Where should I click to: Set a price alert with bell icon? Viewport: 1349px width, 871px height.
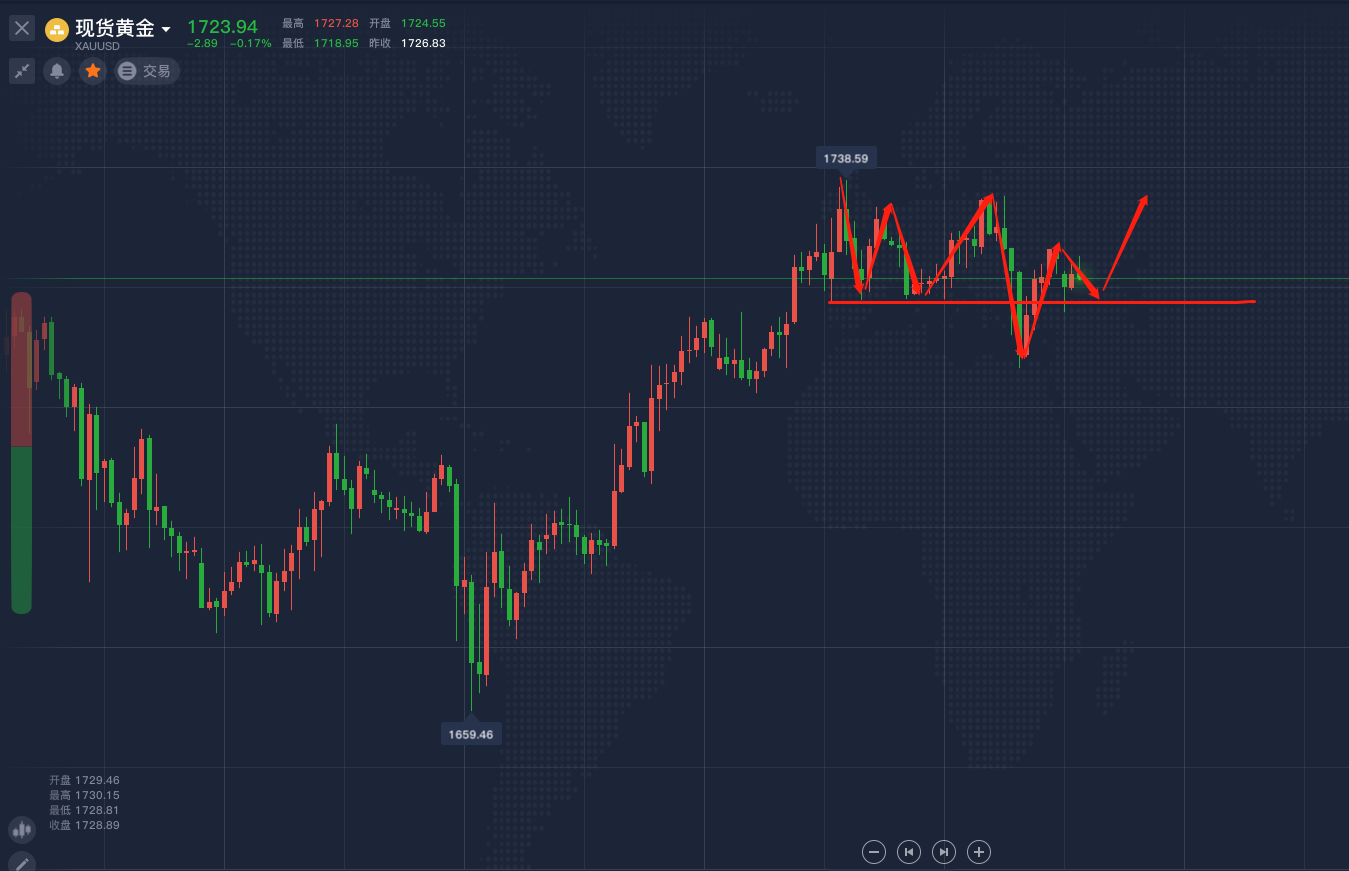coord(57,71)
